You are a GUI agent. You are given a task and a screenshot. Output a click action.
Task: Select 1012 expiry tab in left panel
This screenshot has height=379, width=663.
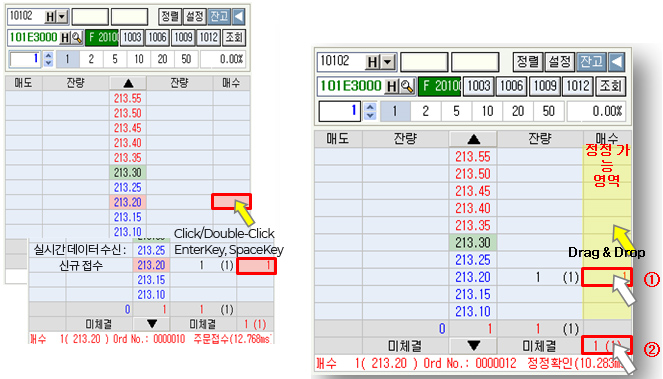coord(208,37)
